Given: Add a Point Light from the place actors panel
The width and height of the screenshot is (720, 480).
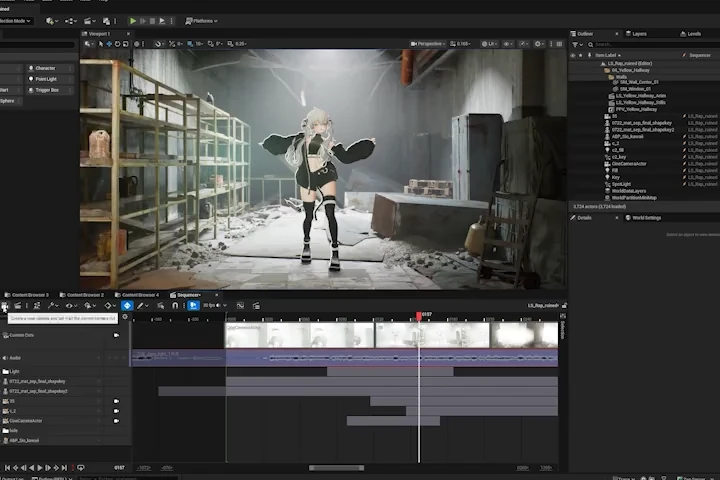Looking at the screenshot, I should pos(49,79).
